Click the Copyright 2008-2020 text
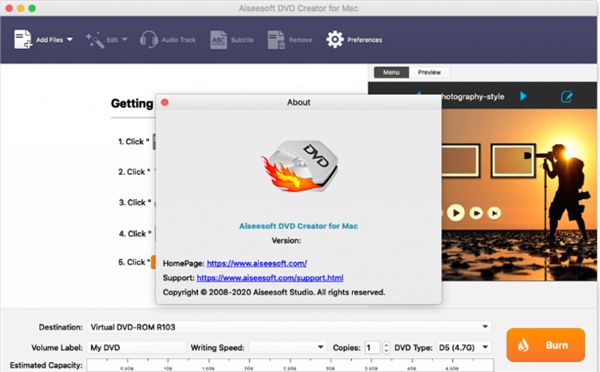Viewport: 600px width, 372px height. click(x=274, y=292)
